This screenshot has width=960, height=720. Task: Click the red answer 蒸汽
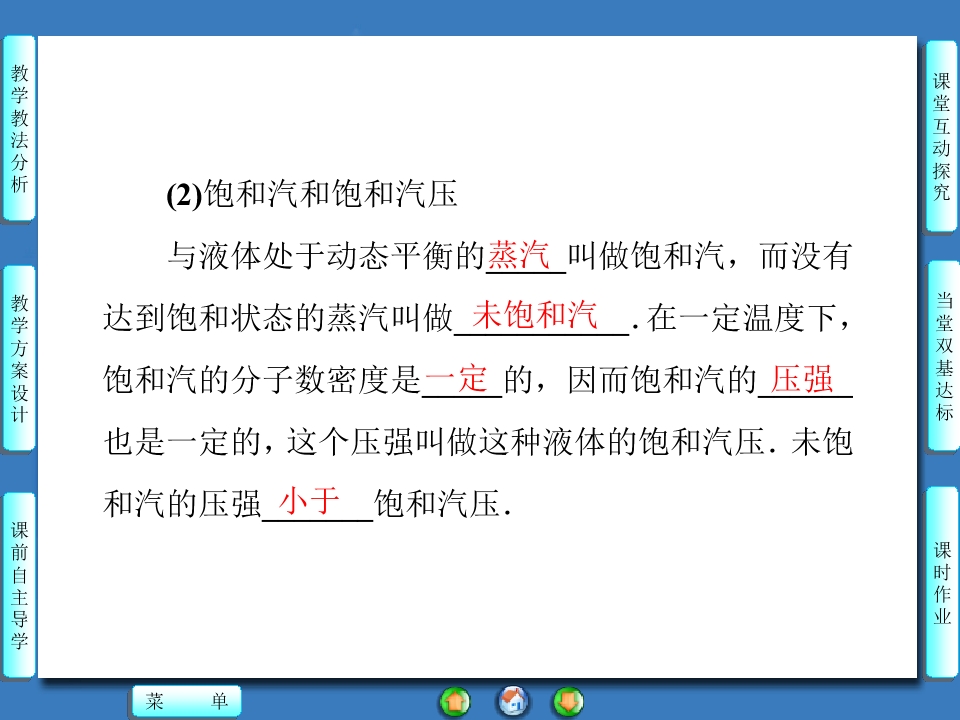519,256
